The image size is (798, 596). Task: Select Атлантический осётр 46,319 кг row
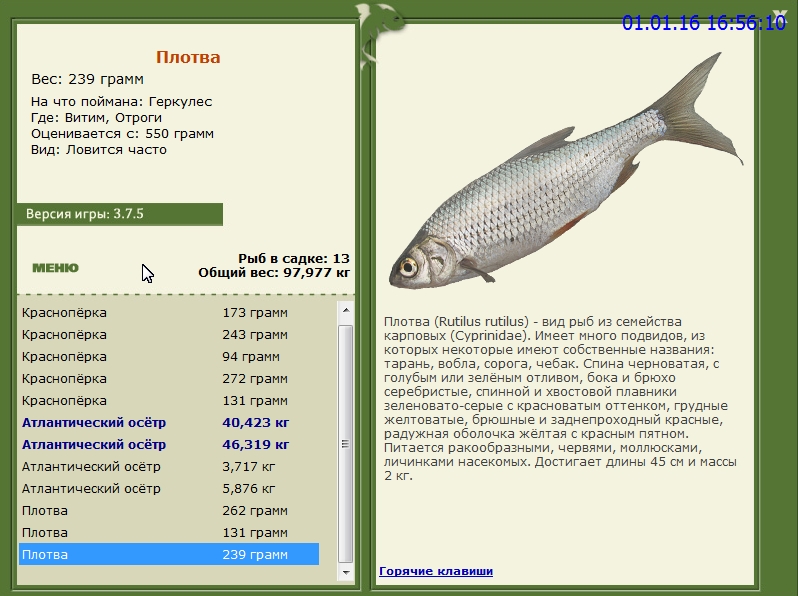[x=169, y=444]
